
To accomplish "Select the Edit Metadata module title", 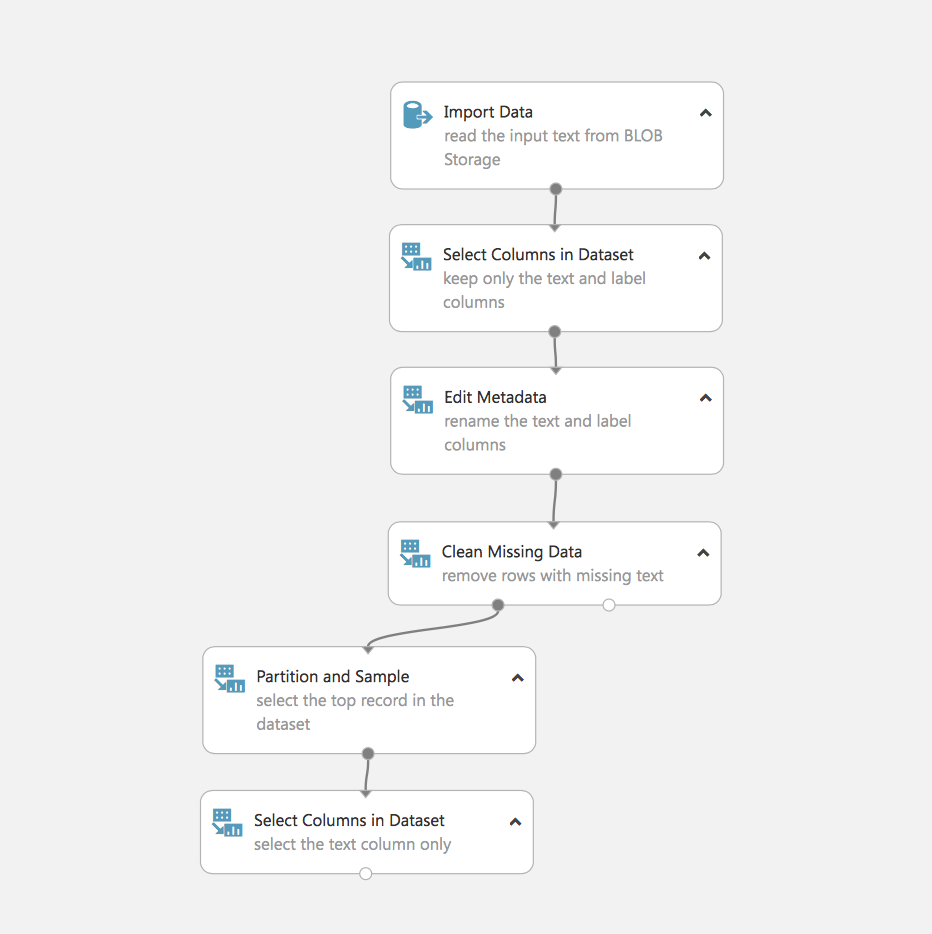I will 495,397.
